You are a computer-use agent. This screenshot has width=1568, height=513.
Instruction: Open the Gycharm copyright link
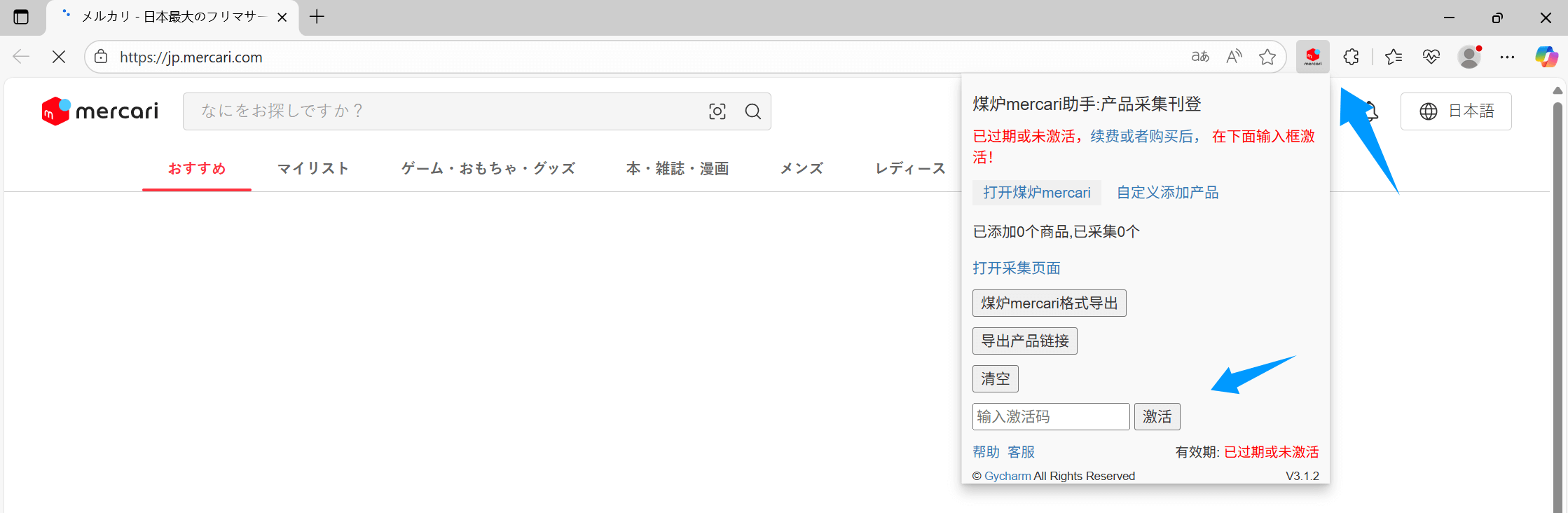pos(1007,477)
